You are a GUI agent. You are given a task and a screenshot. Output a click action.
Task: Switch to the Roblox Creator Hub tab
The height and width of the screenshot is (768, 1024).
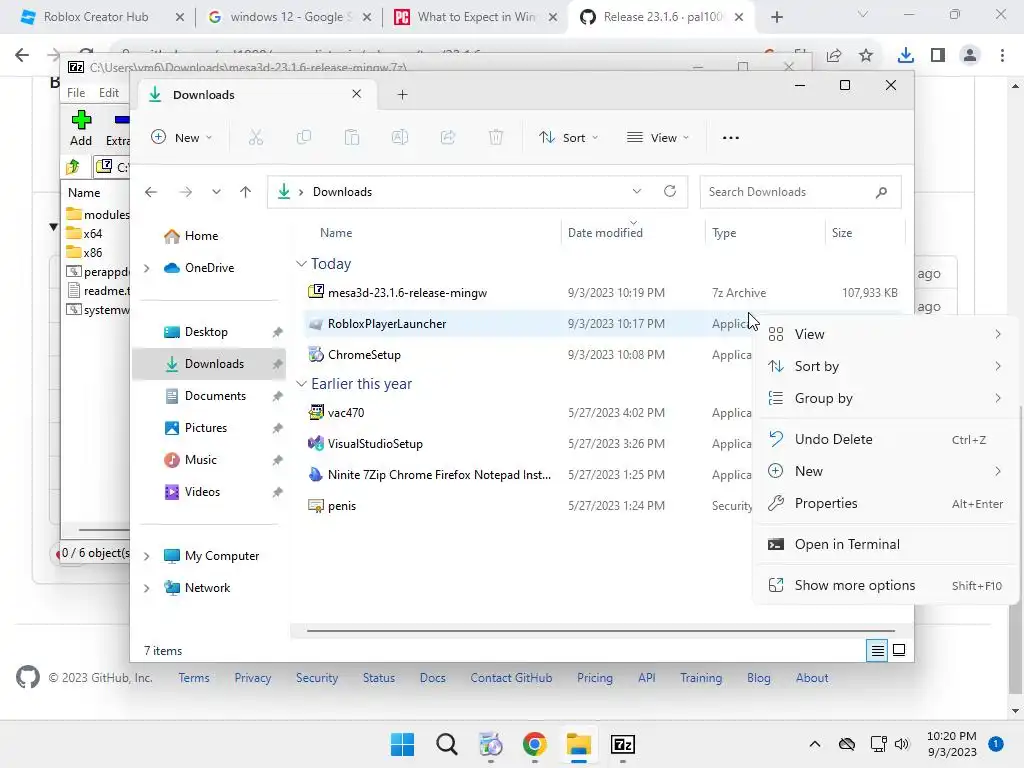coord(95,17)
